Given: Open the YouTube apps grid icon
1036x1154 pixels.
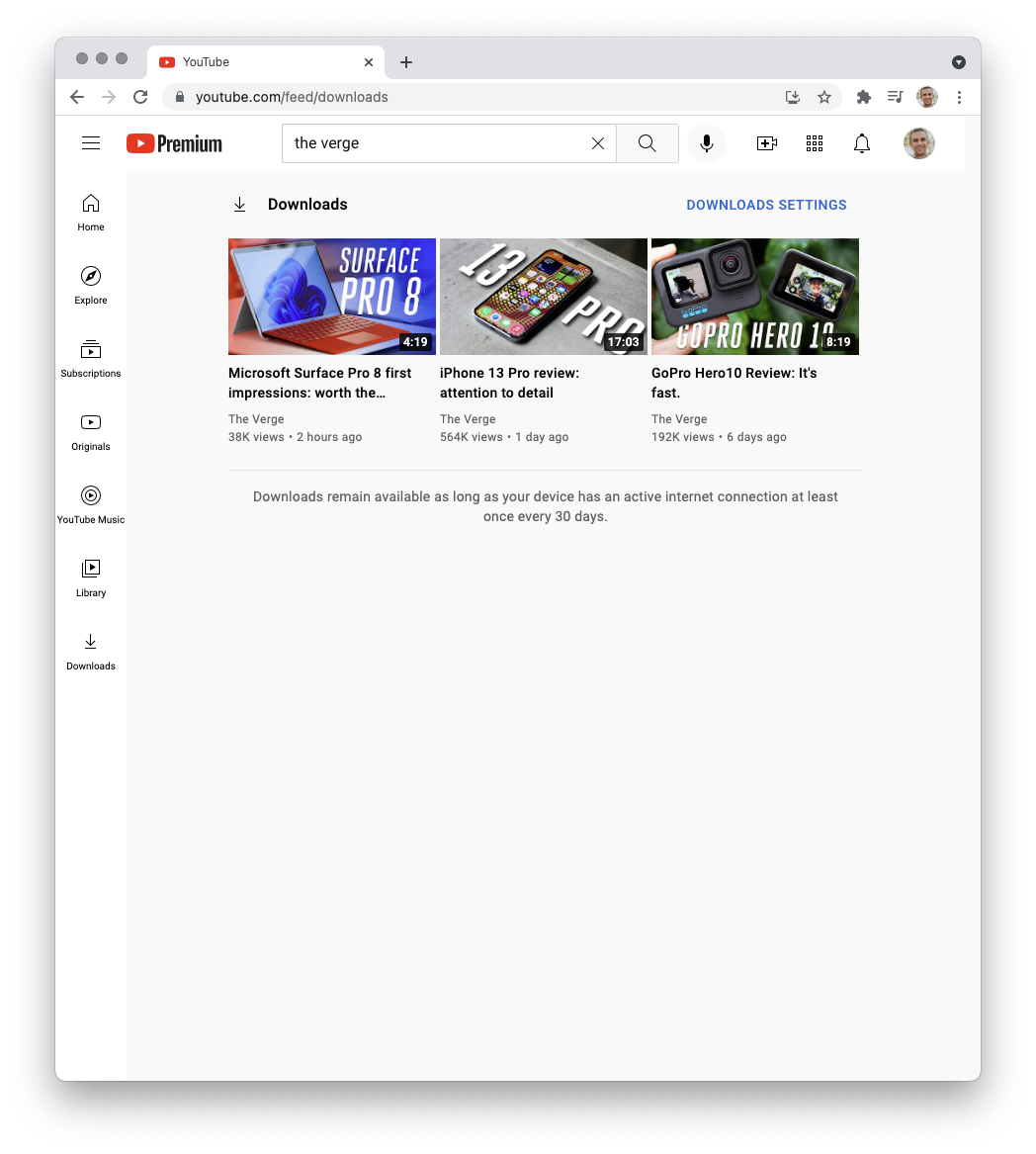Looking at the screenshot, I should [815, 143].
